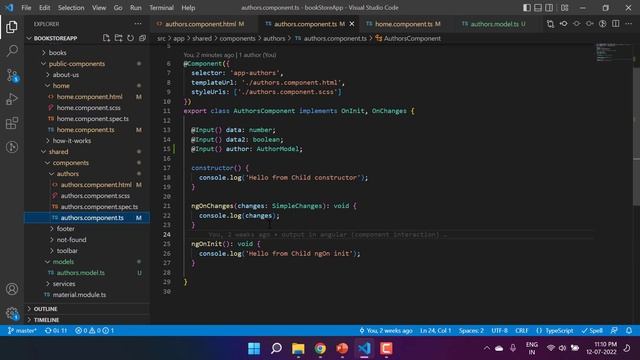Open editor more actions ellipsis
The height and width of the screenshot is (360, 640).
click(629, 24)
